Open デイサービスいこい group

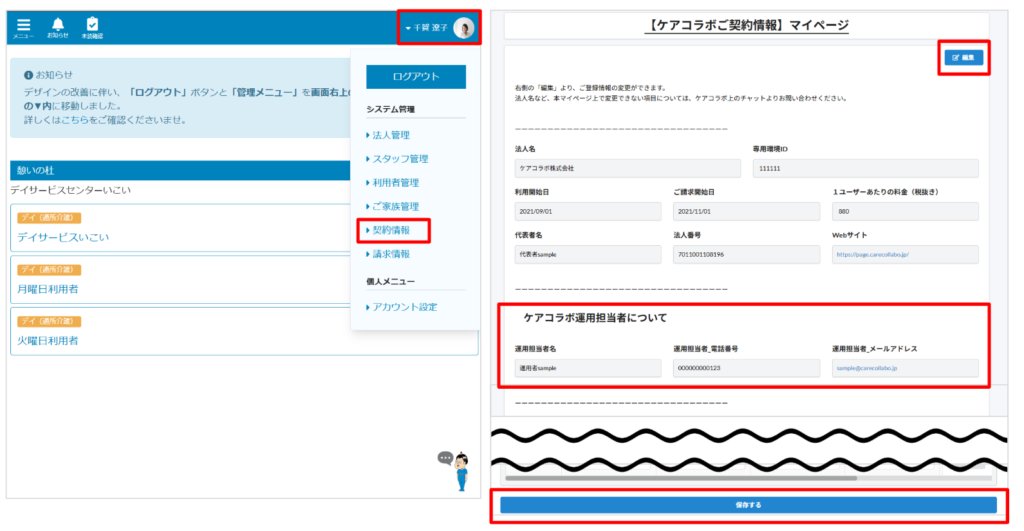pyautogui.click(x=63, y=237)
